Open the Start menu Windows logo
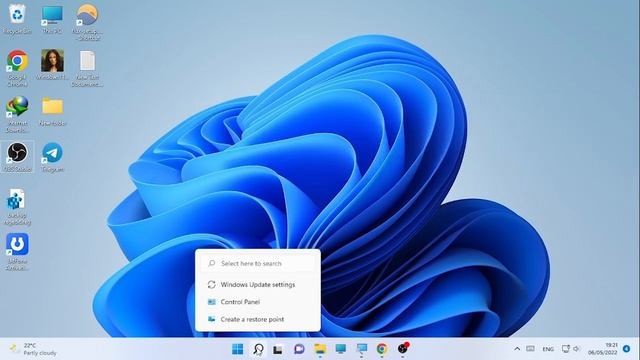The width and height of the screenshot is (640, 360). tap(238, 349)
